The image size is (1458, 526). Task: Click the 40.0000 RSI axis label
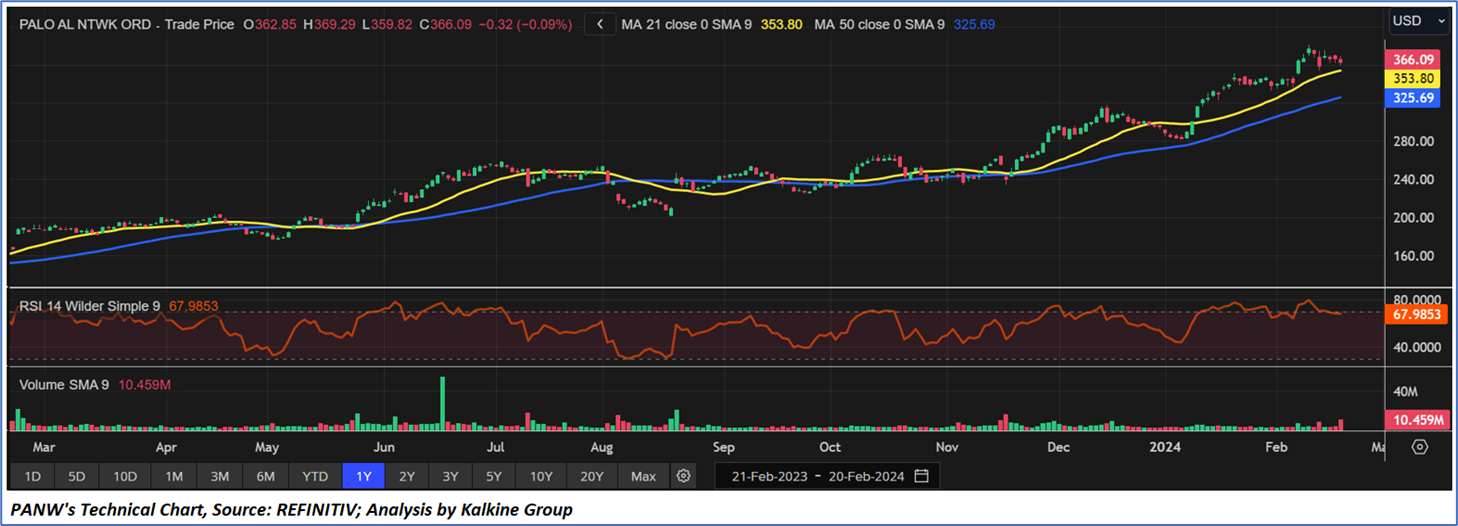(x=1417, y=347)
